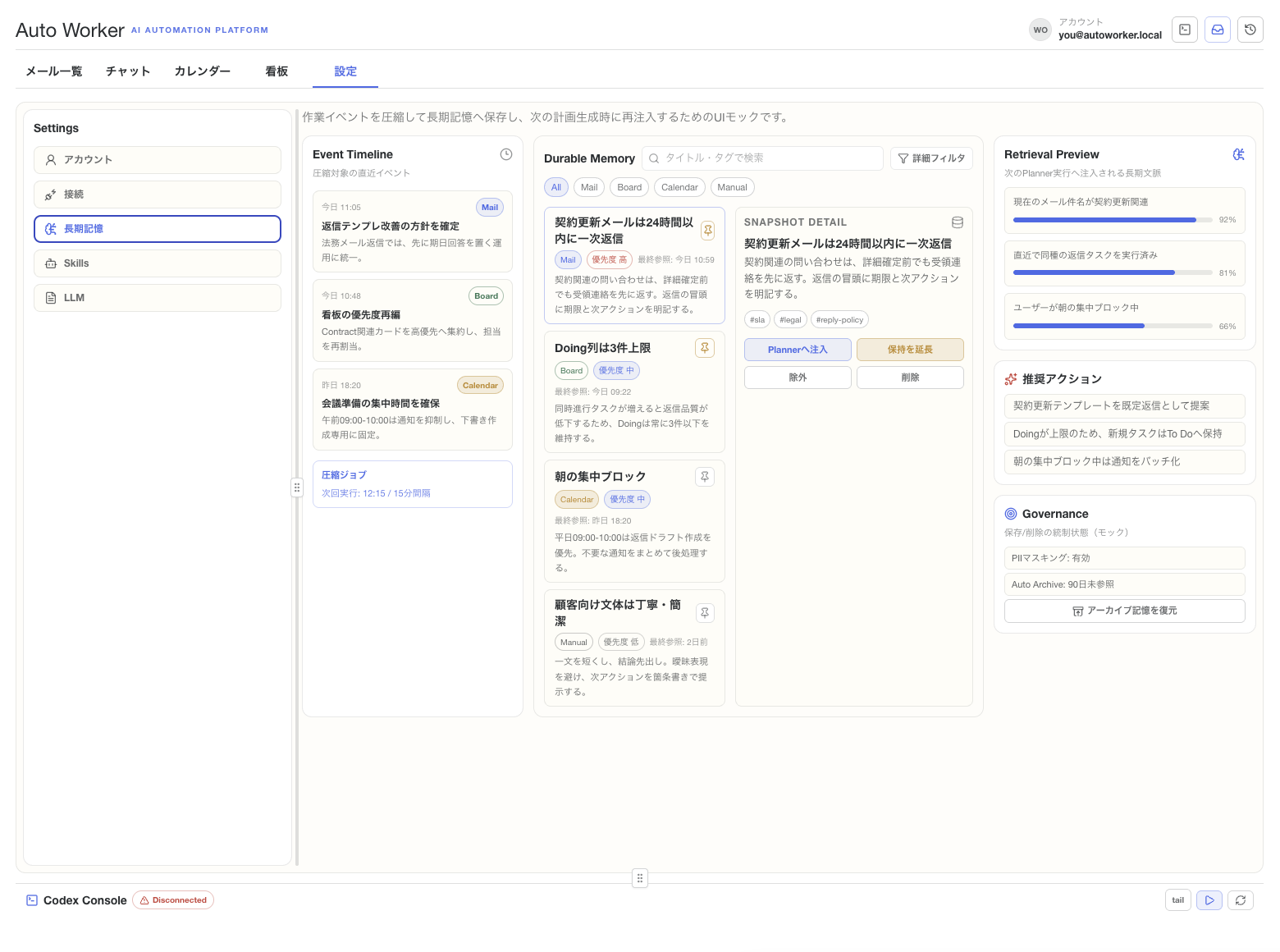
Task: Open LLM settings section
Action: [x=158, y=298]
